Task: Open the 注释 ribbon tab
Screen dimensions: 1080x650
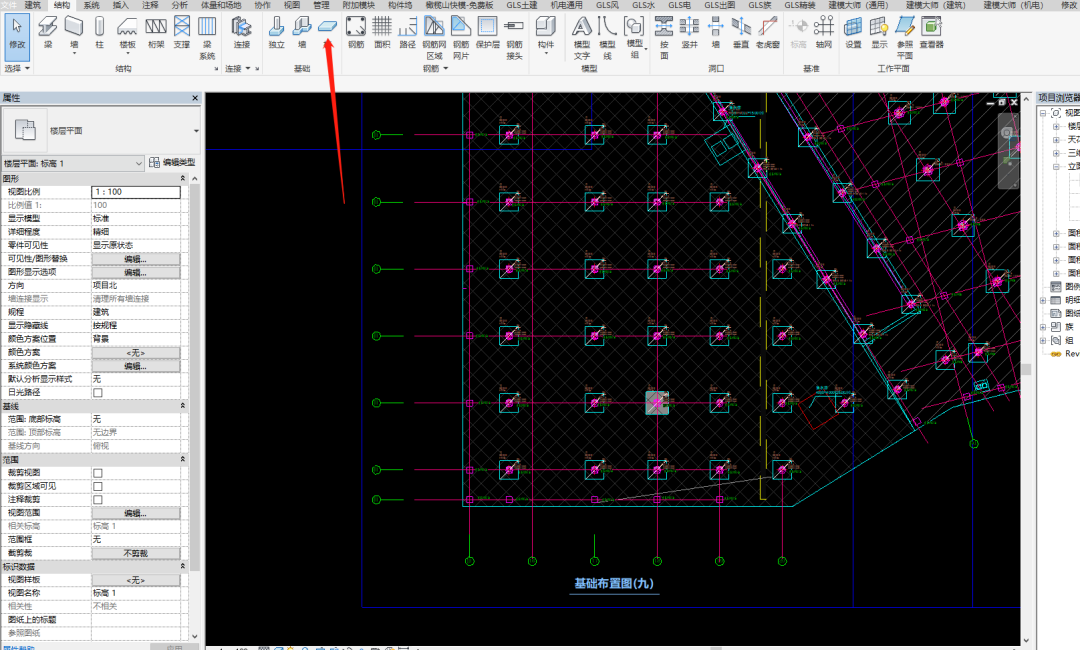Action: (x=150, y=5)
